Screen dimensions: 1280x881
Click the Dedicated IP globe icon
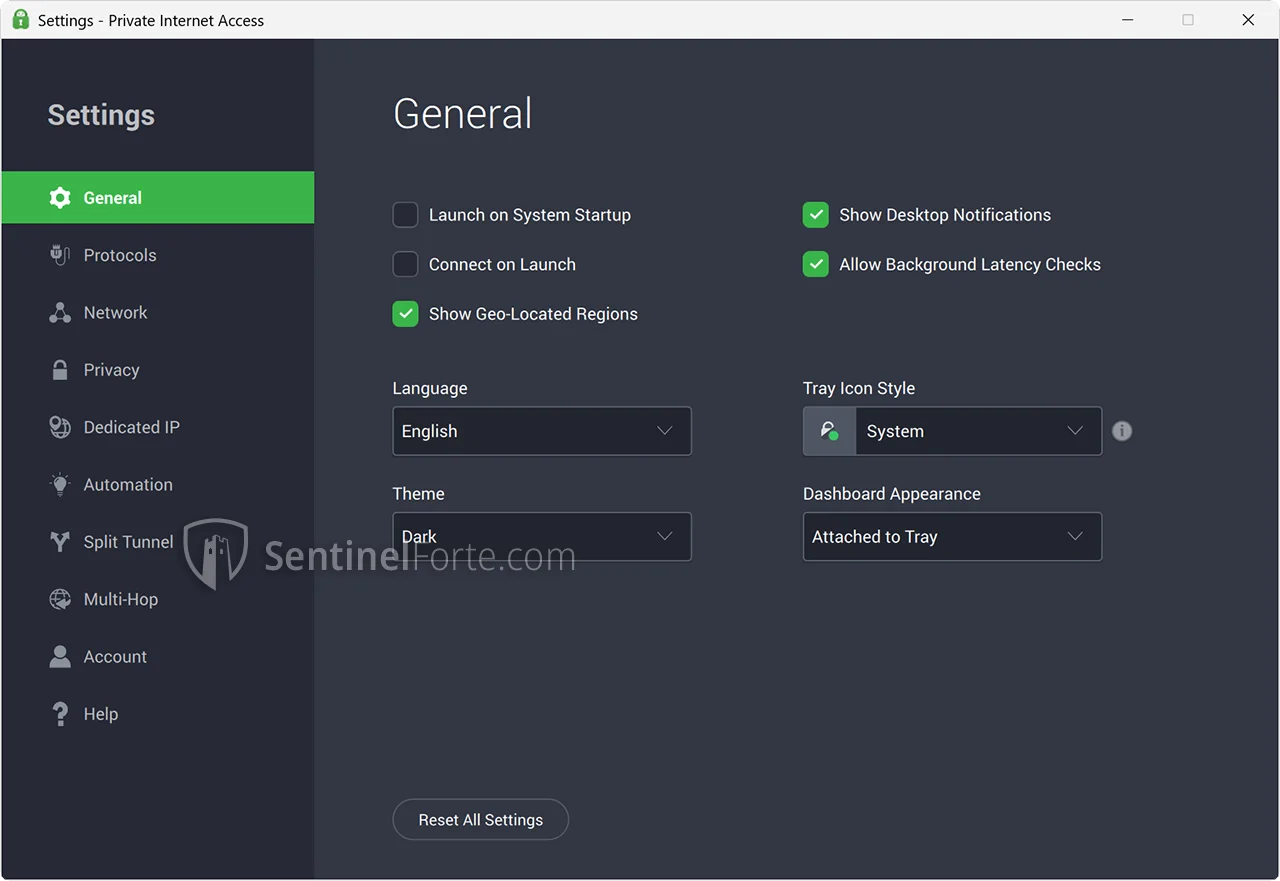pos(60,427)
